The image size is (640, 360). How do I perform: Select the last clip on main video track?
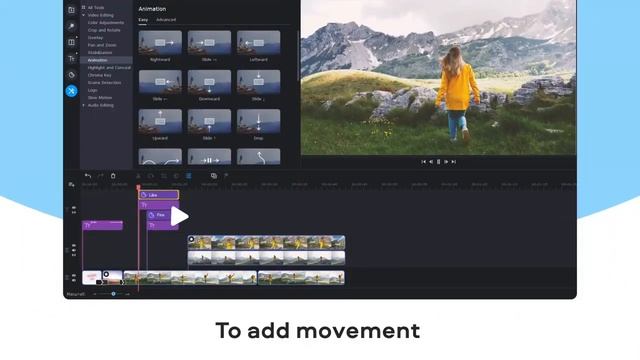tap(301, 278)
